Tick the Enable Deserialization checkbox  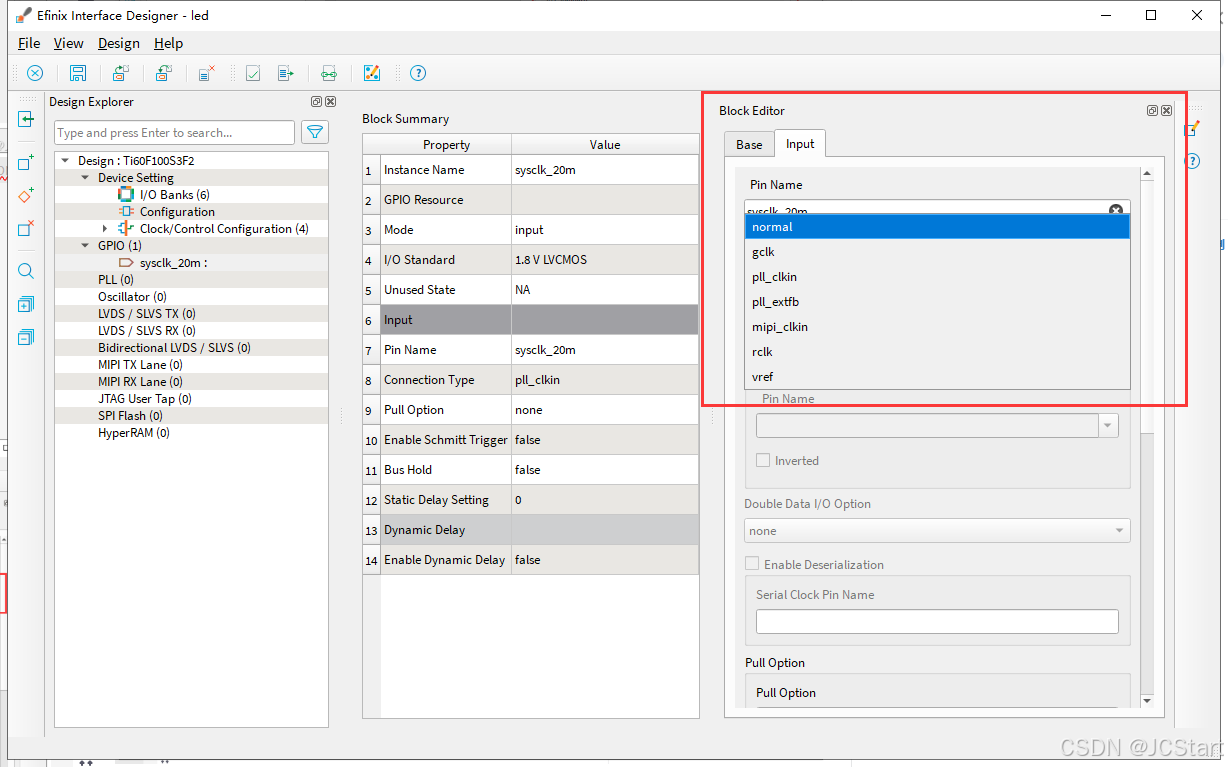(752, 564)
